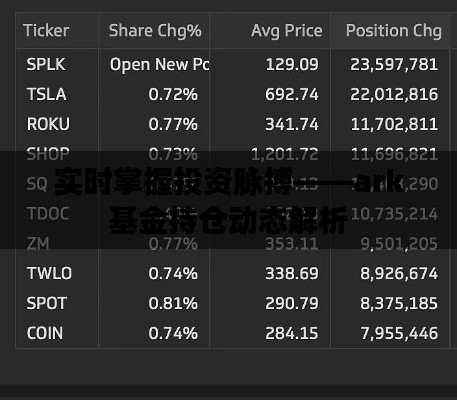Open the ROKU ticker entry
This screenshot has width=457, height=400.
pyautogui.click(x=48, y=124)
